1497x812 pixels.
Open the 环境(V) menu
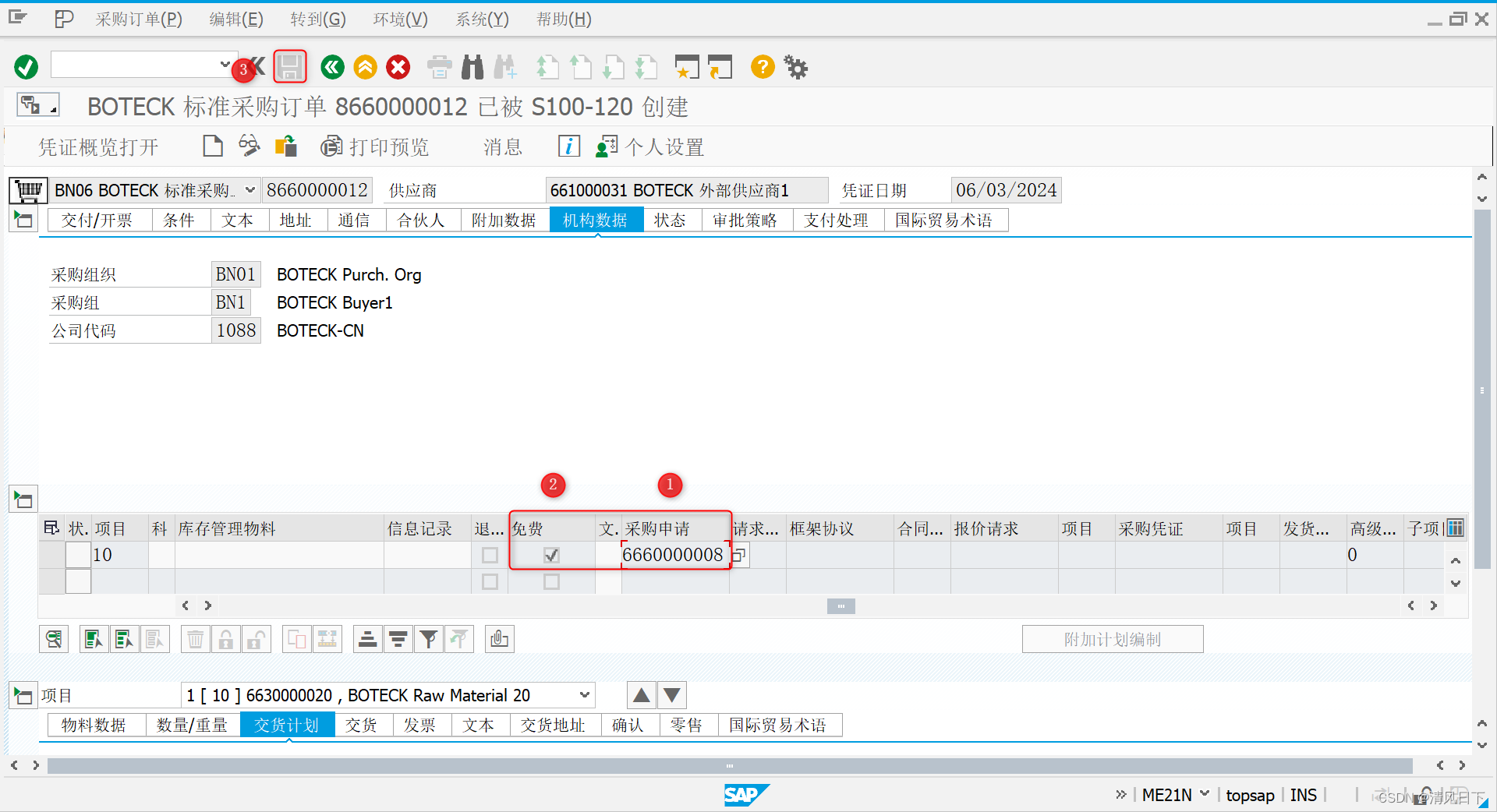(x=400, y=19)
